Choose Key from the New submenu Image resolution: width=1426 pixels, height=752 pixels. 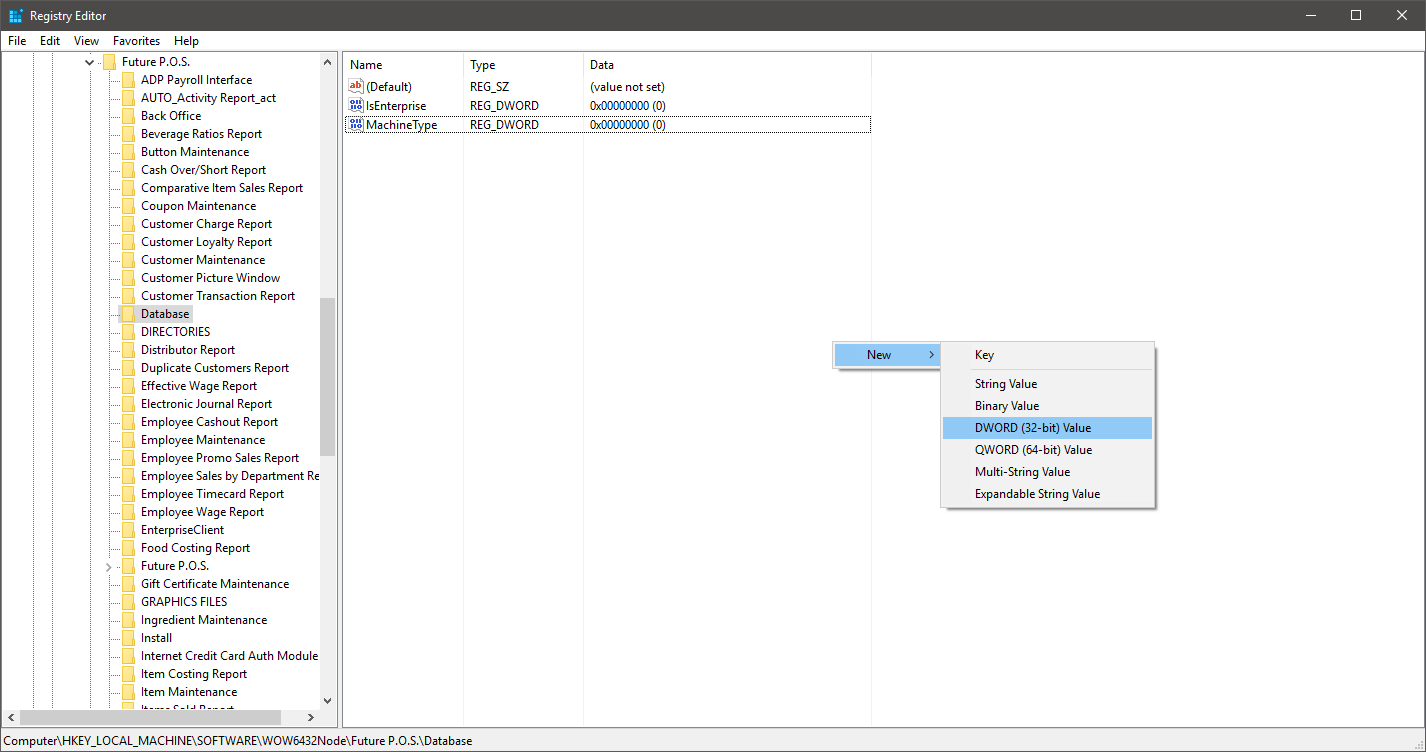pos(1047,355)
